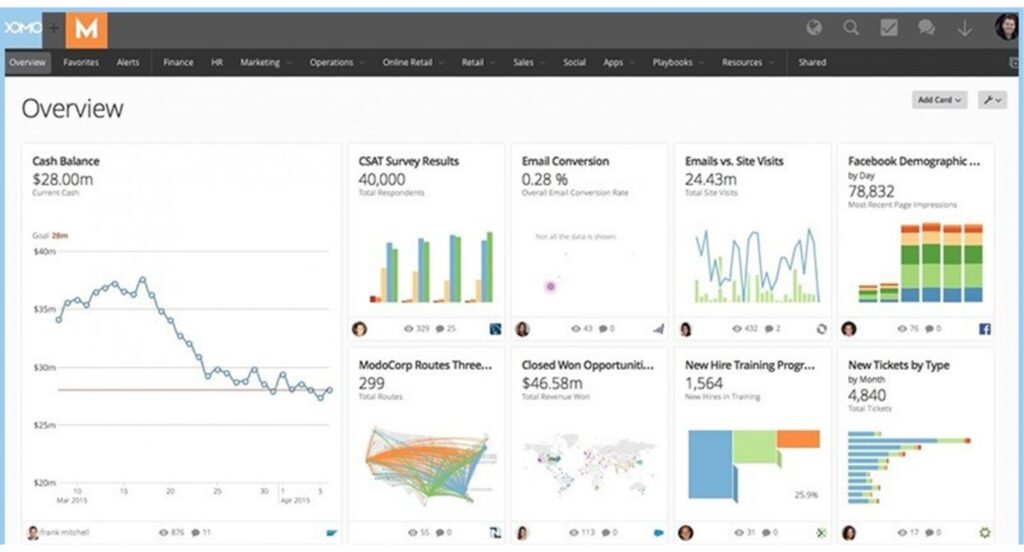Click the Salesforce cloud icon on Closed Won card
Image resolution: width=1024 pixels, height=552 pixels.
pos(659,533)
